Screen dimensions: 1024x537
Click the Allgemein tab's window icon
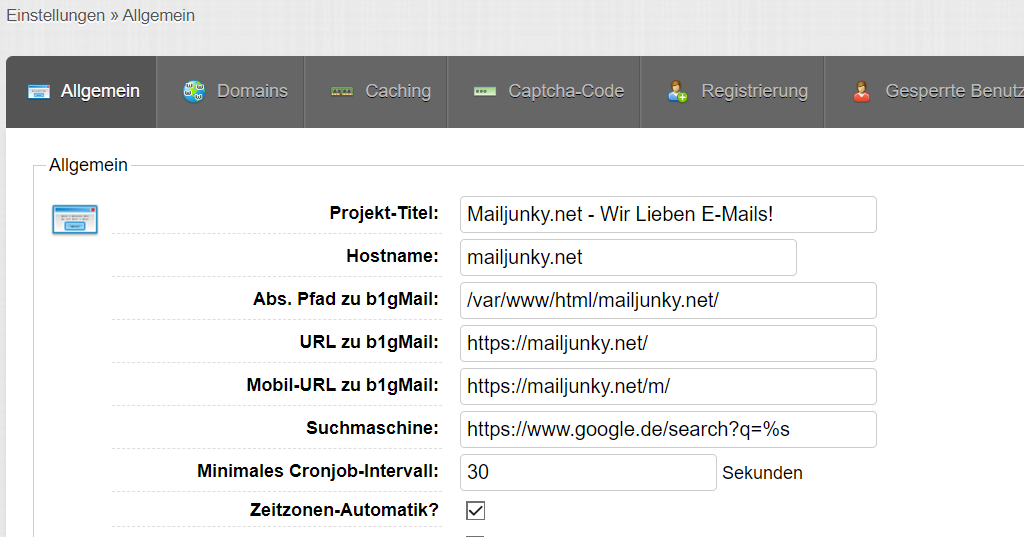[39, 92]
